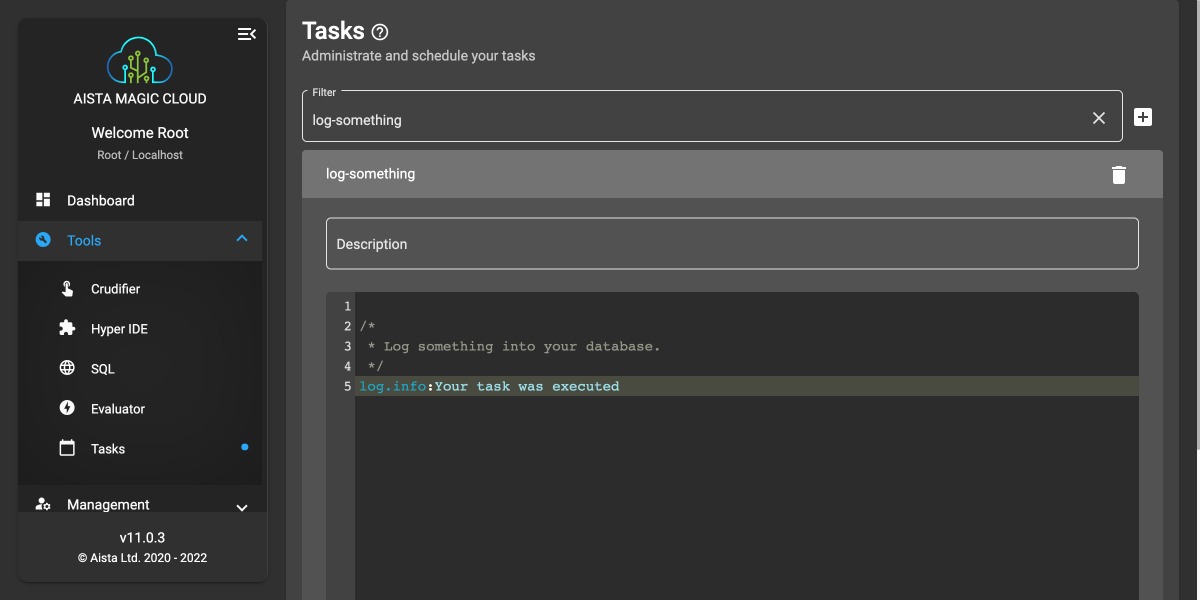
Task: Open the SQL menu item
Action: click(x=140, y=369)
